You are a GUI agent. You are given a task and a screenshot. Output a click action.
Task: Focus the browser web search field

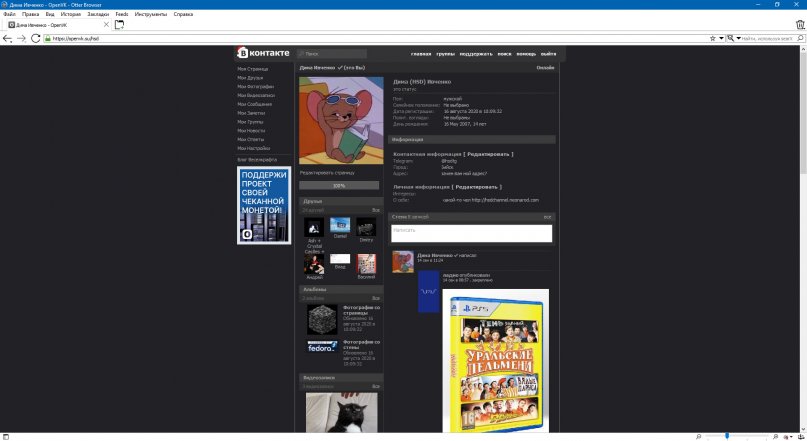pyautogui.click(x=768, y=39)
